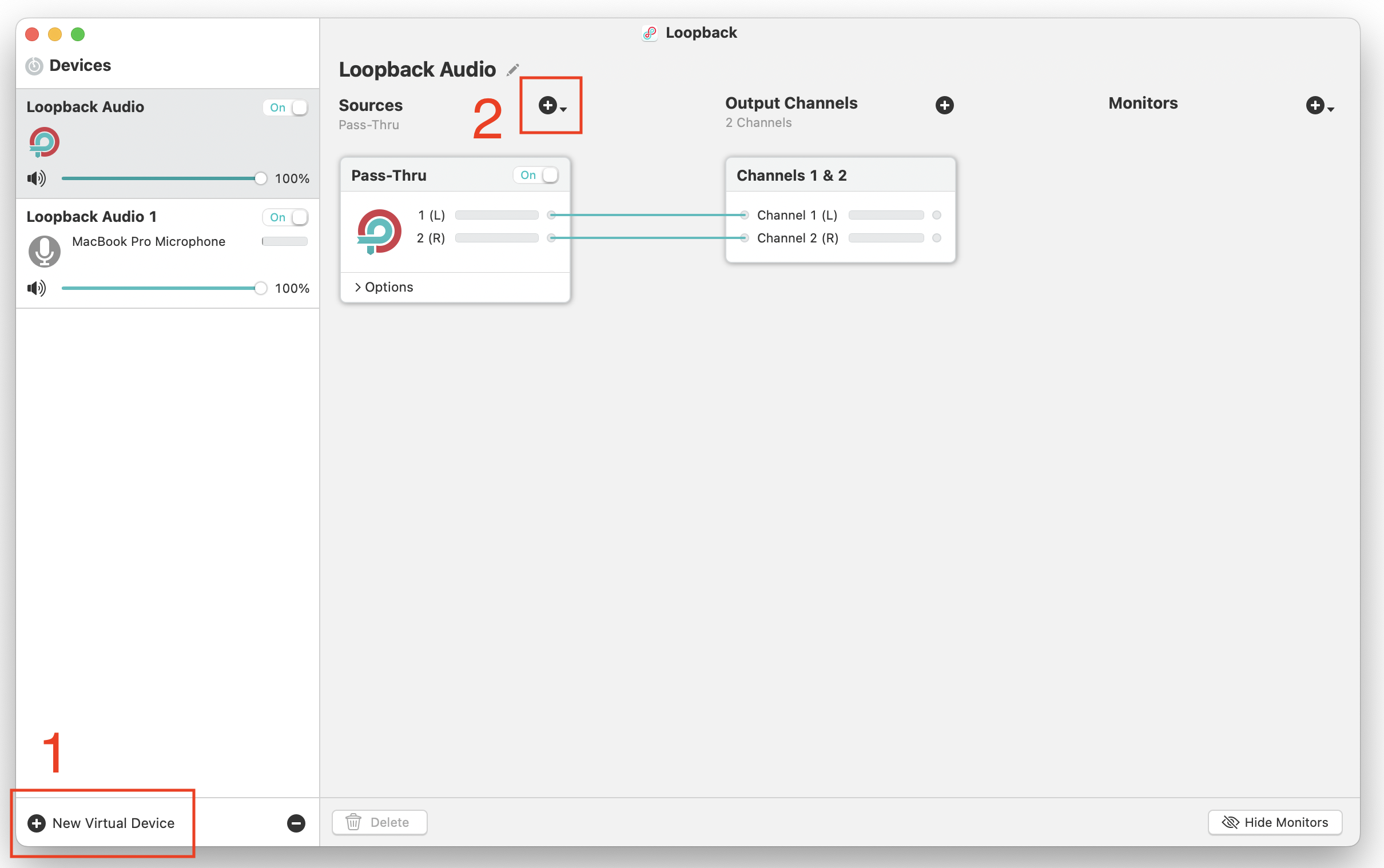The width and height of the screenshot is (1384, 868).
Task: Click the Delete button with the trash icon
Action: (x=379, y=822)
